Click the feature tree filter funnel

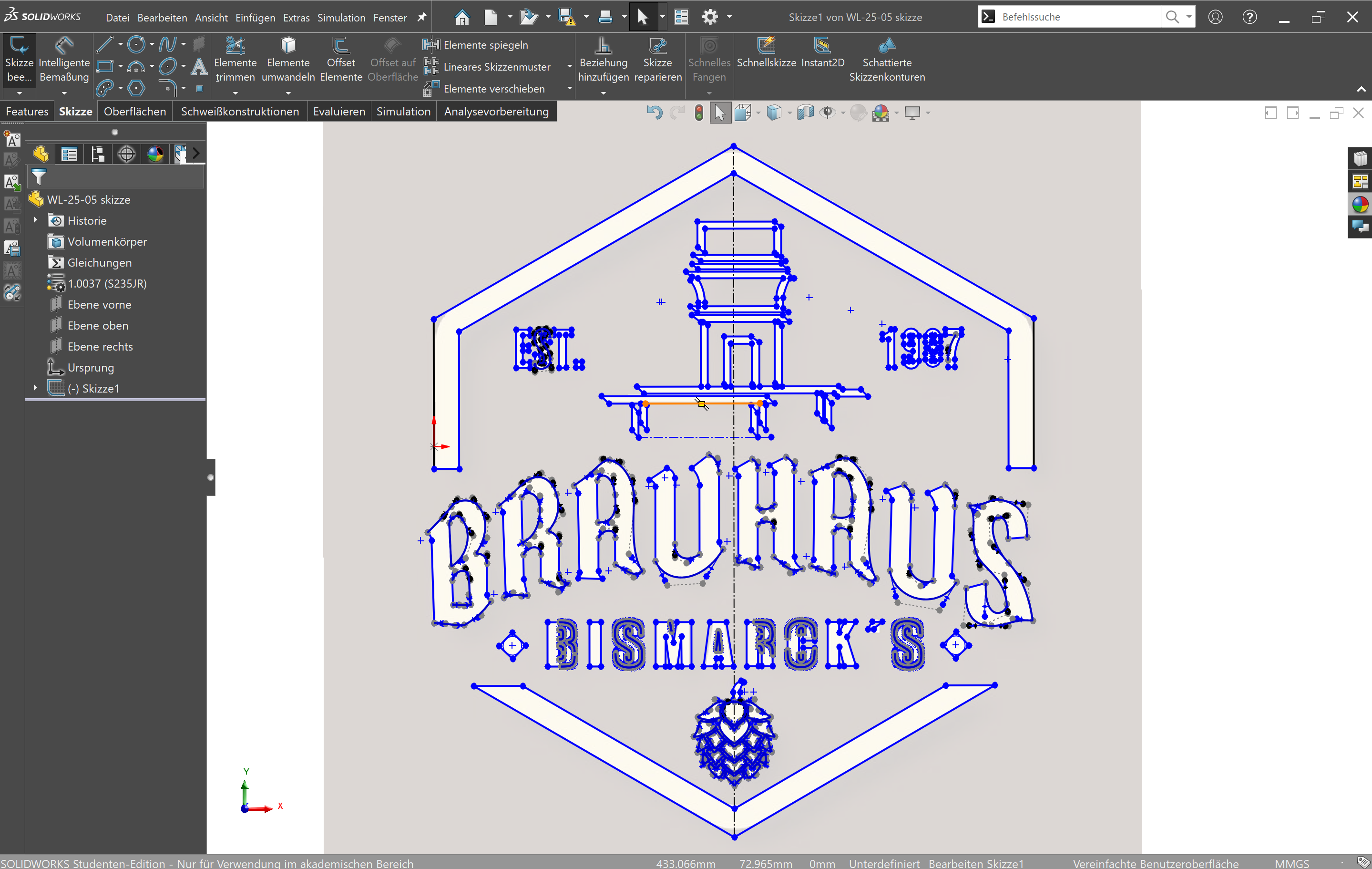pos(39,177)
